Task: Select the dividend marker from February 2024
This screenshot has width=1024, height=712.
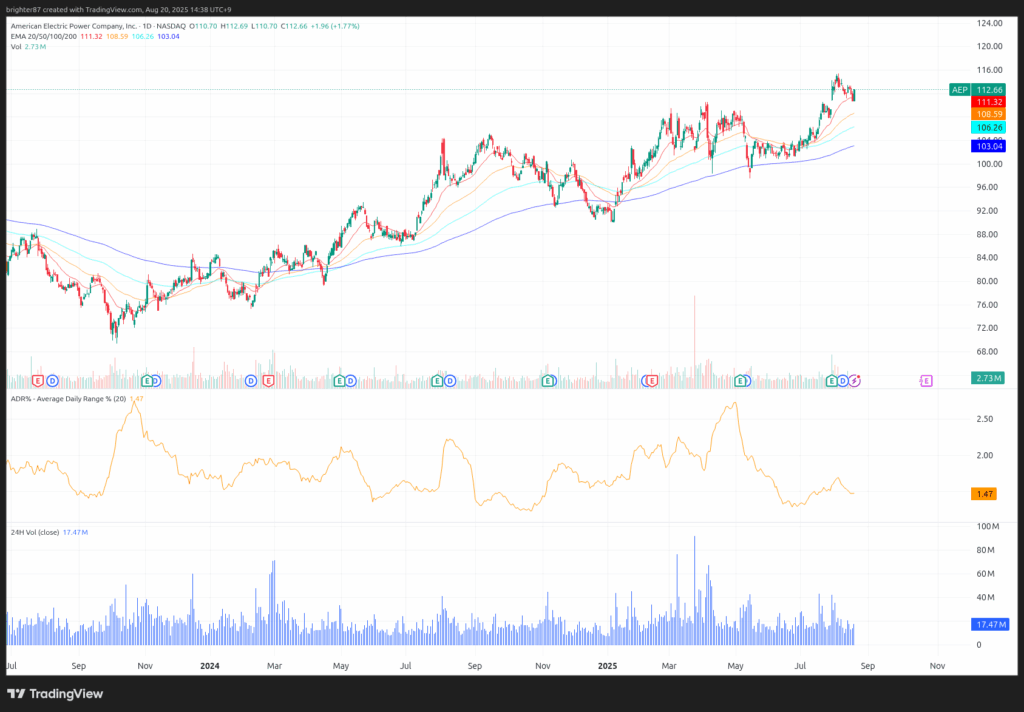Action: click(x=251, y=381)
